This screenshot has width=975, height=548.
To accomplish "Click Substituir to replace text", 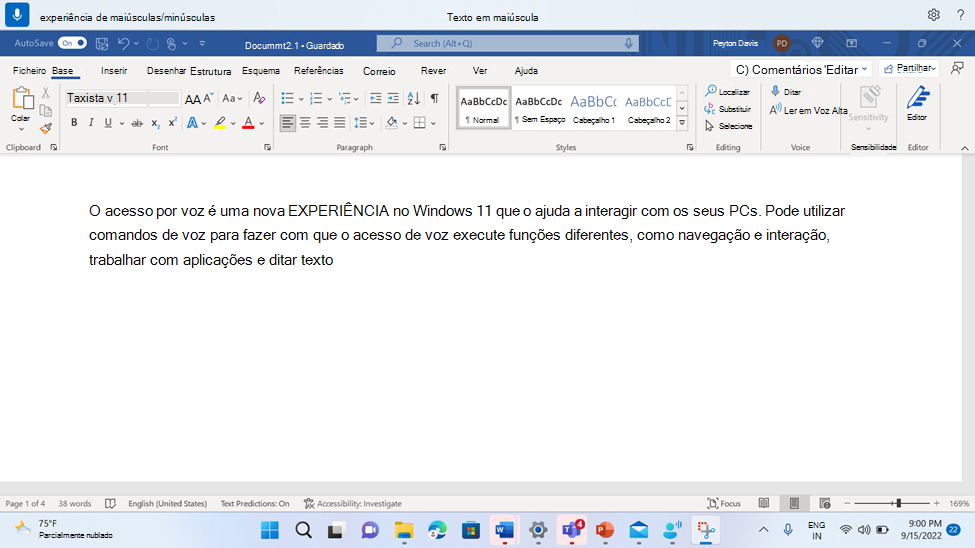I will pyautogui.click(x=728, y=109).
